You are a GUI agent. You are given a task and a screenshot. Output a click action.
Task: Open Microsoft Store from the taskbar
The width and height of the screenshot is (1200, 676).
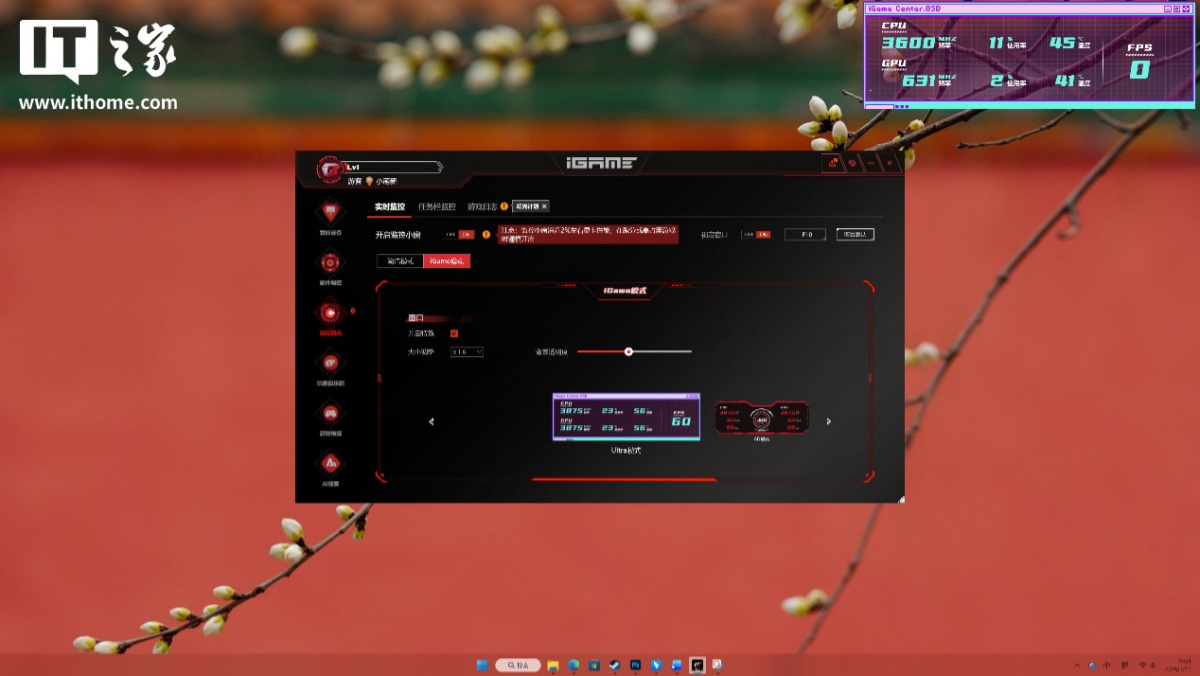595,665
